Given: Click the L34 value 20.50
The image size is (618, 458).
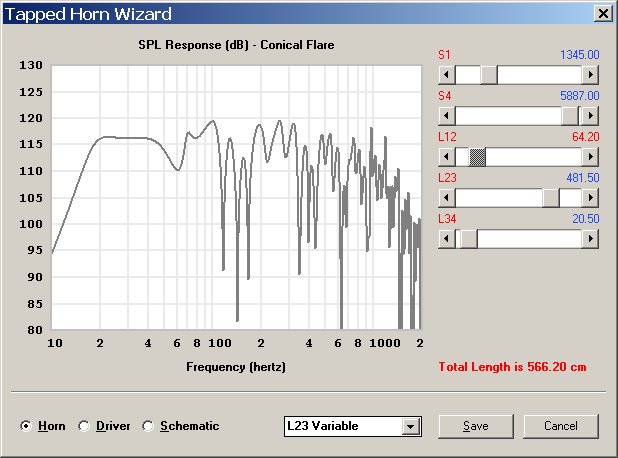Looking at the screenshot, I should click(x=586, y=219).
